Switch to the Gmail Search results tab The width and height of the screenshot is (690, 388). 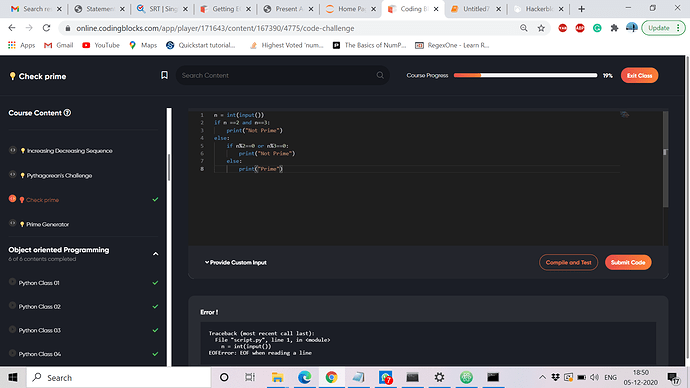[36, 9]
